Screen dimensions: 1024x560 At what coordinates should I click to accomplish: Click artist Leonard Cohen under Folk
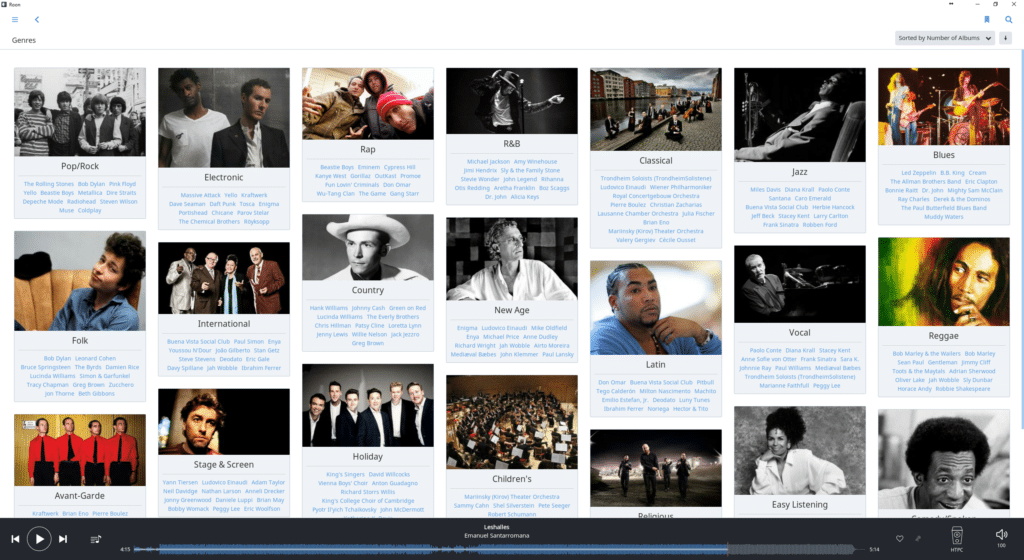(x=95, y=358)
